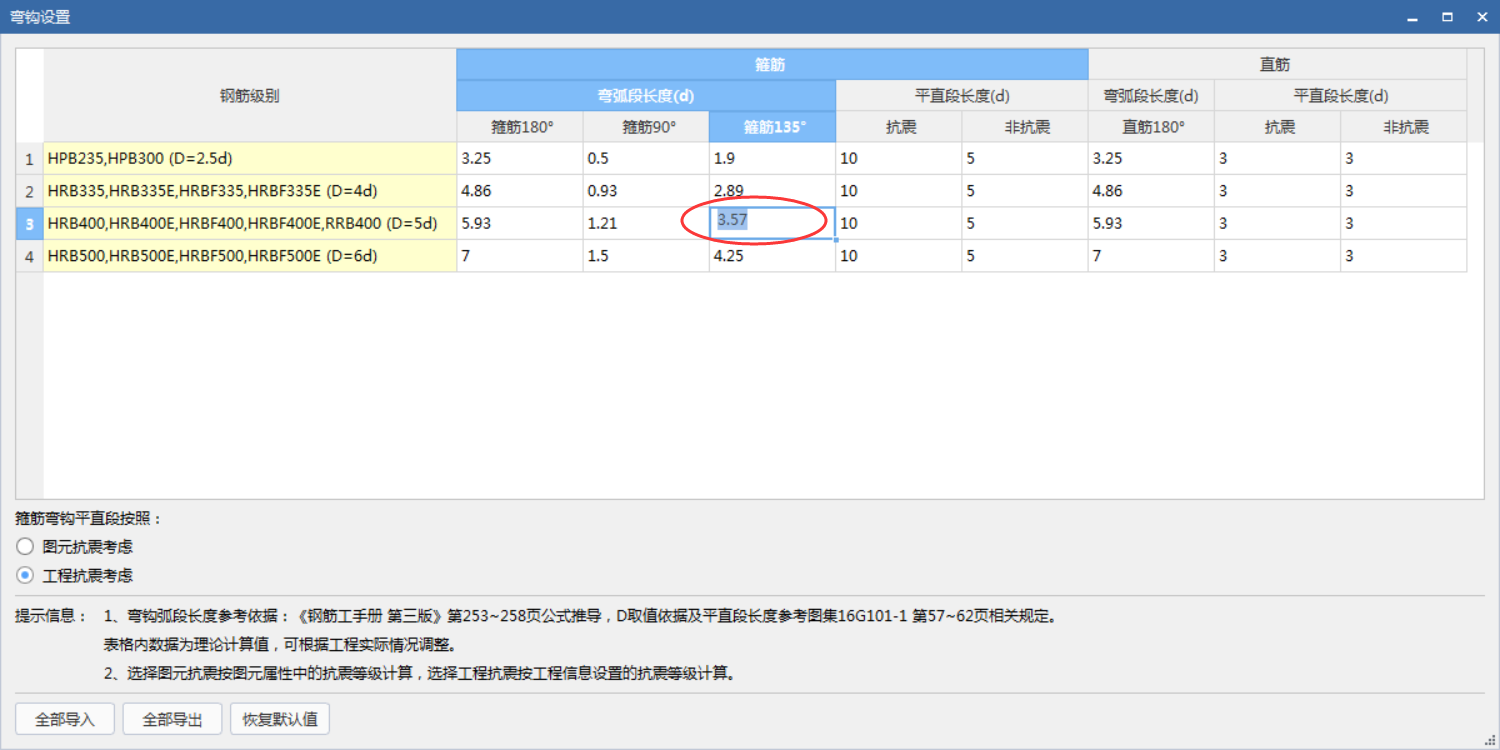Click the 4.25 cell in row 4

[x=773, y=256]
